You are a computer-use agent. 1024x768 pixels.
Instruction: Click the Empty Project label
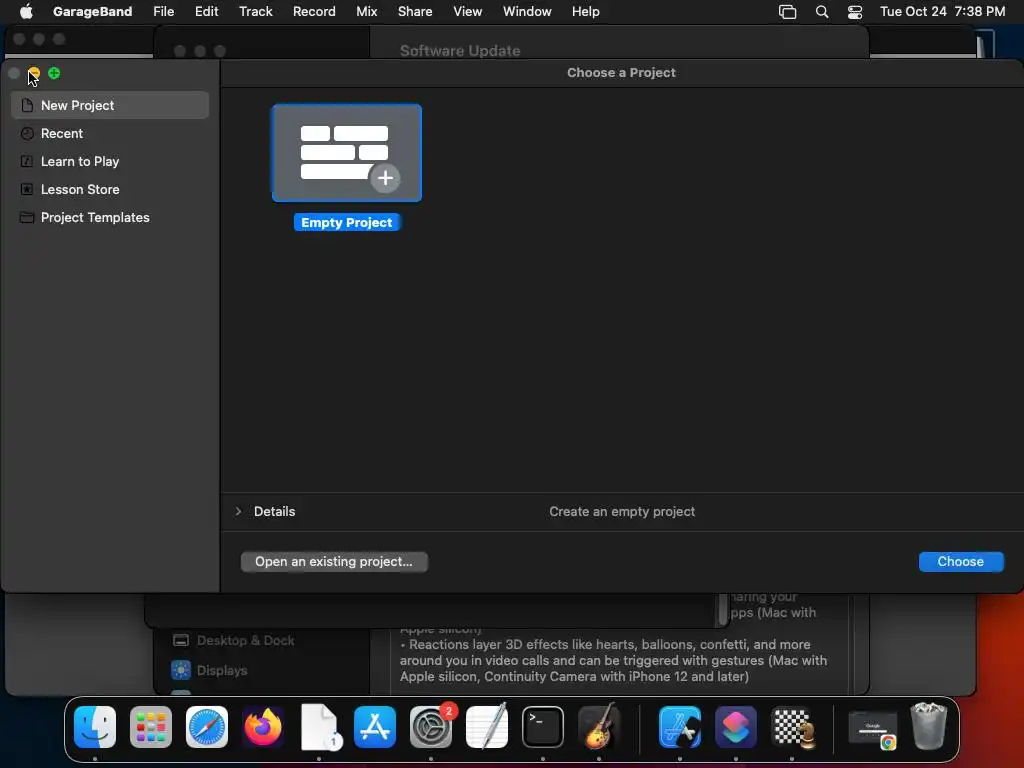coord(347,223)
